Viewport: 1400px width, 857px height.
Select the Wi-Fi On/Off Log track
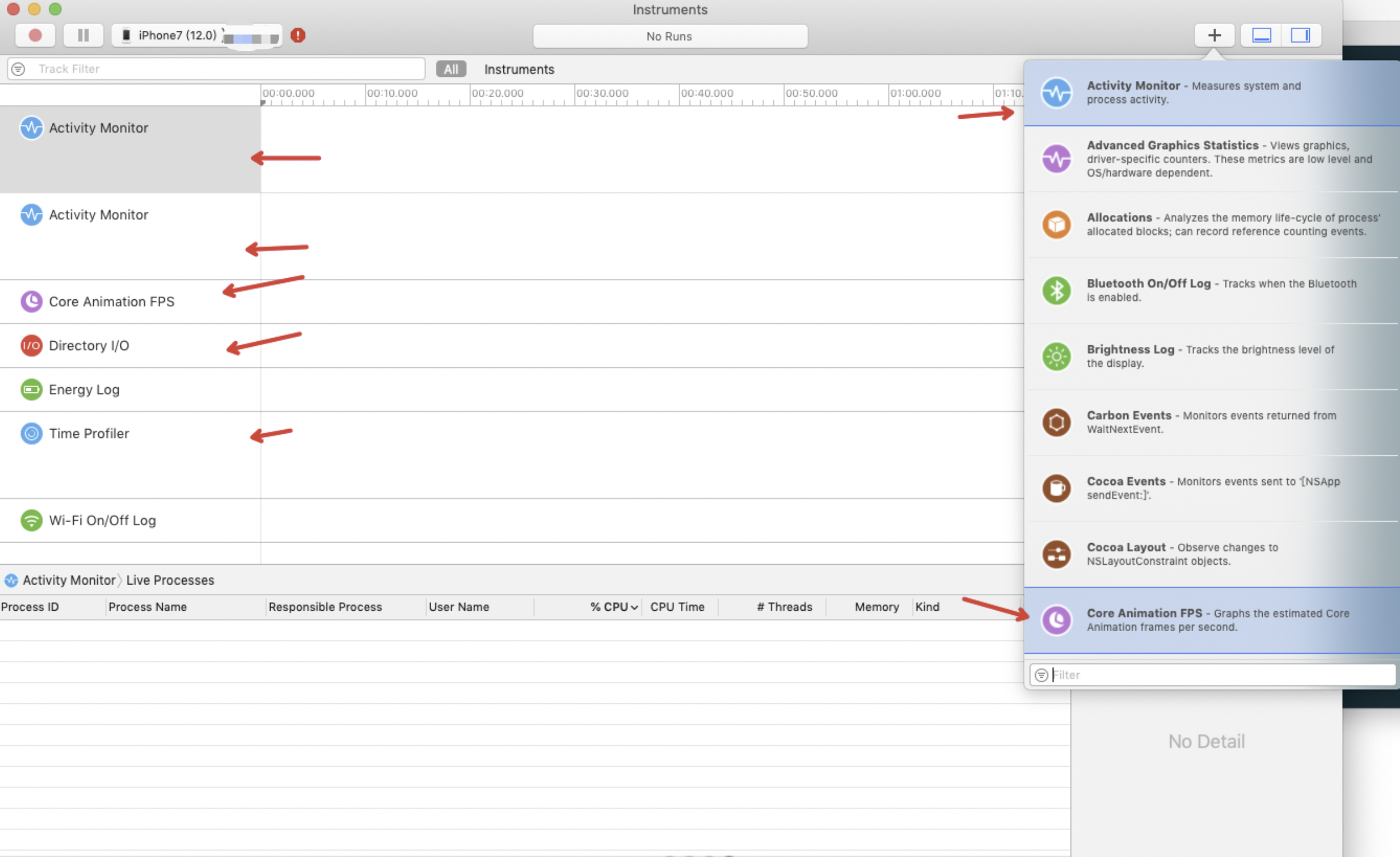pyautogui.click(x=102, y=520)
